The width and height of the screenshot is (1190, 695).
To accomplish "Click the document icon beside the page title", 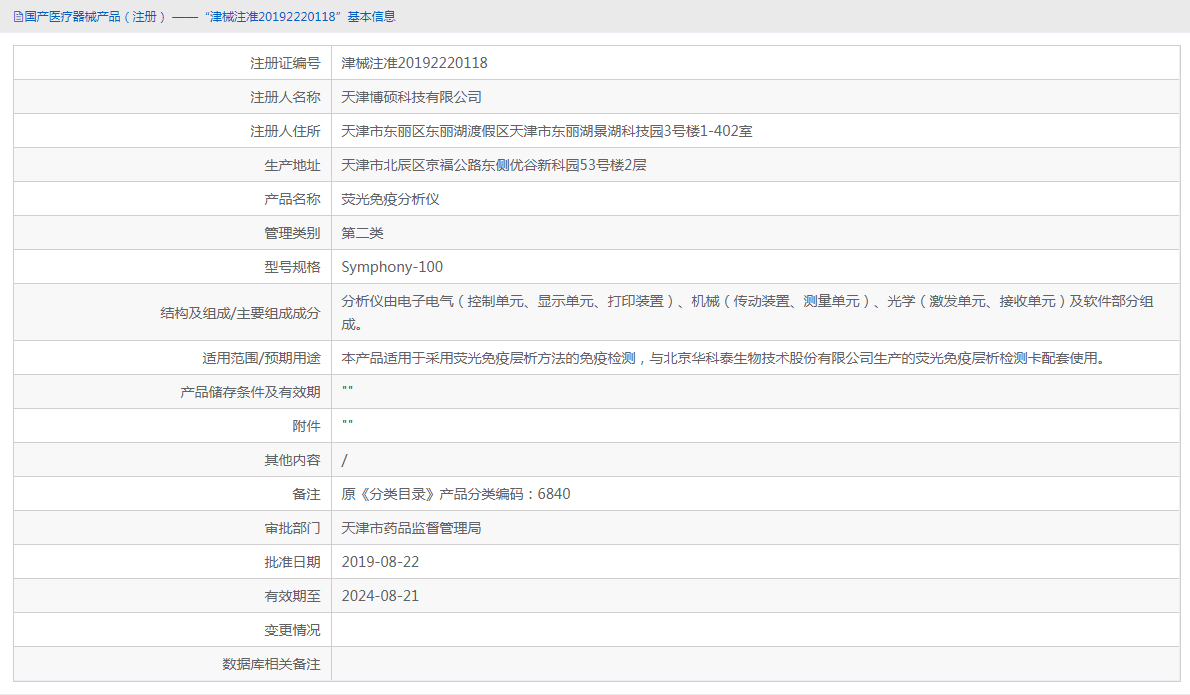I will 18,17.
